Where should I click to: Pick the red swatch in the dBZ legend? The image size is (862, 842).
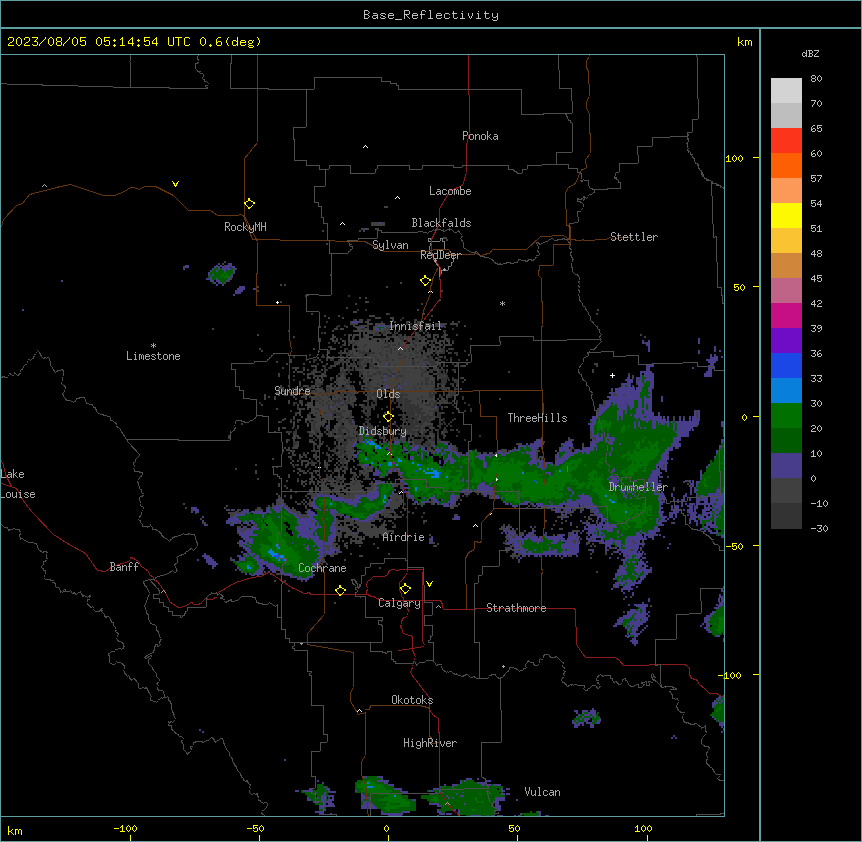[786, 140]
